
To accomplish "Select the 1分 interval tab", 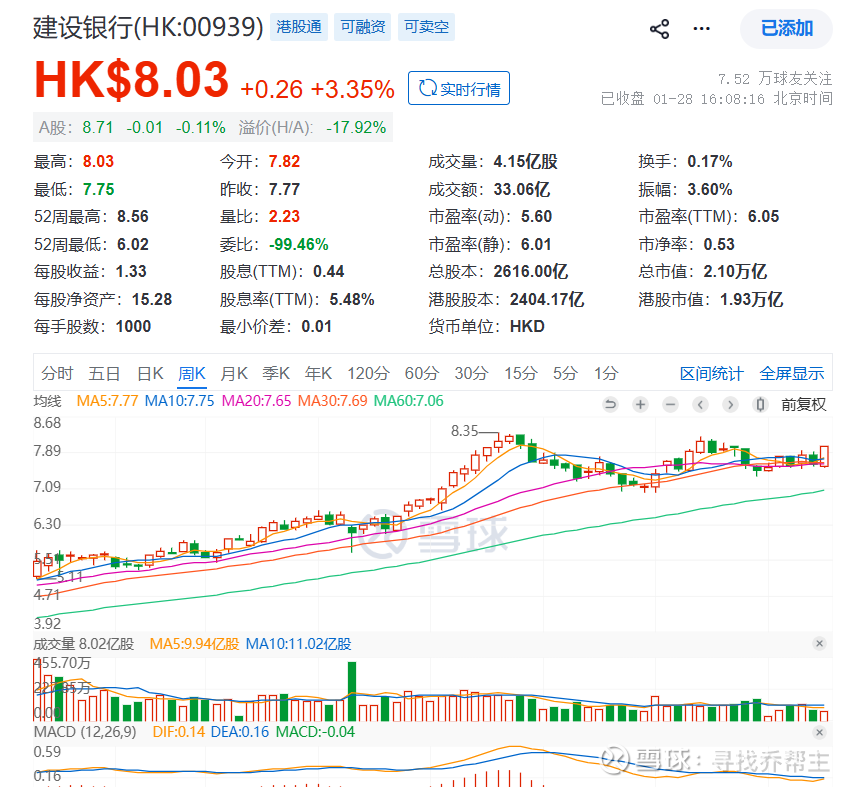I will (x=606, y=374).
